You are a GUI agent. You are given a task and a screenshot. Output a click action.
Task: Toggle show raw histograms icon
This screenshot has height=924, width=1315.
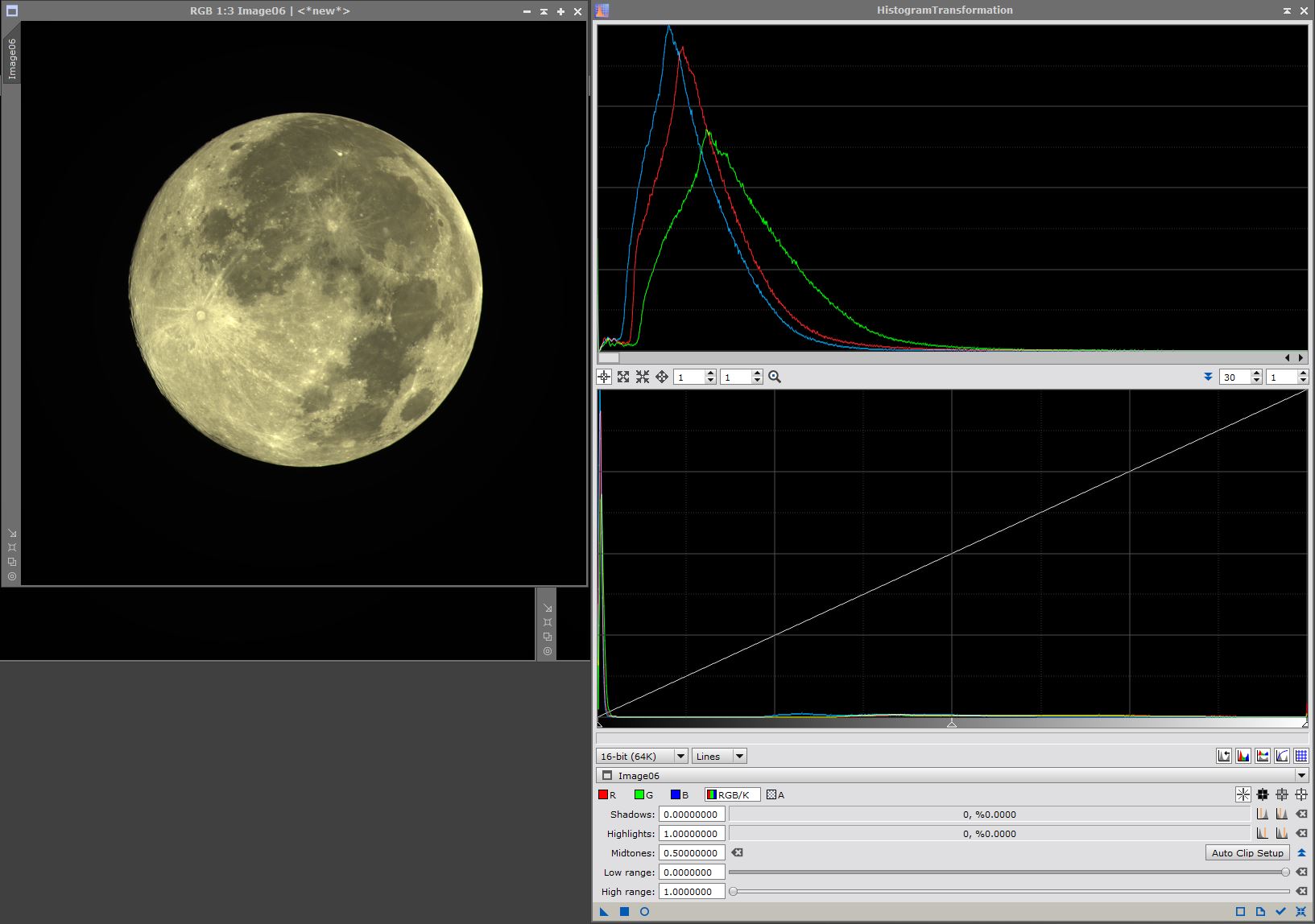pyautogui.click(x=1243, y=756)
